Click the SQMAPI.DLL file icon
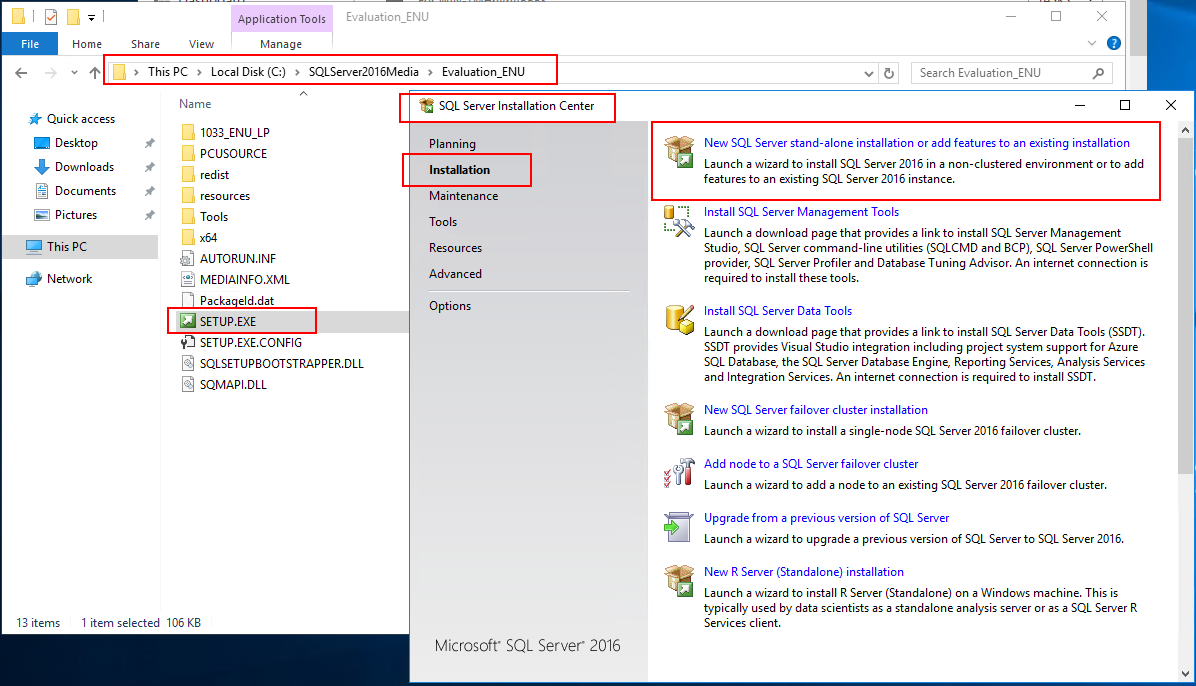The image size is (1196, 686). click(x=188, y=385)
